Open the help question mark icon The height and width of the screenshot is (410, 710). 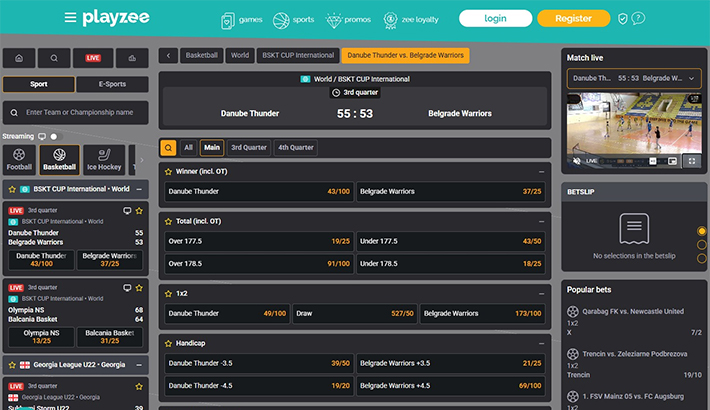638,18
